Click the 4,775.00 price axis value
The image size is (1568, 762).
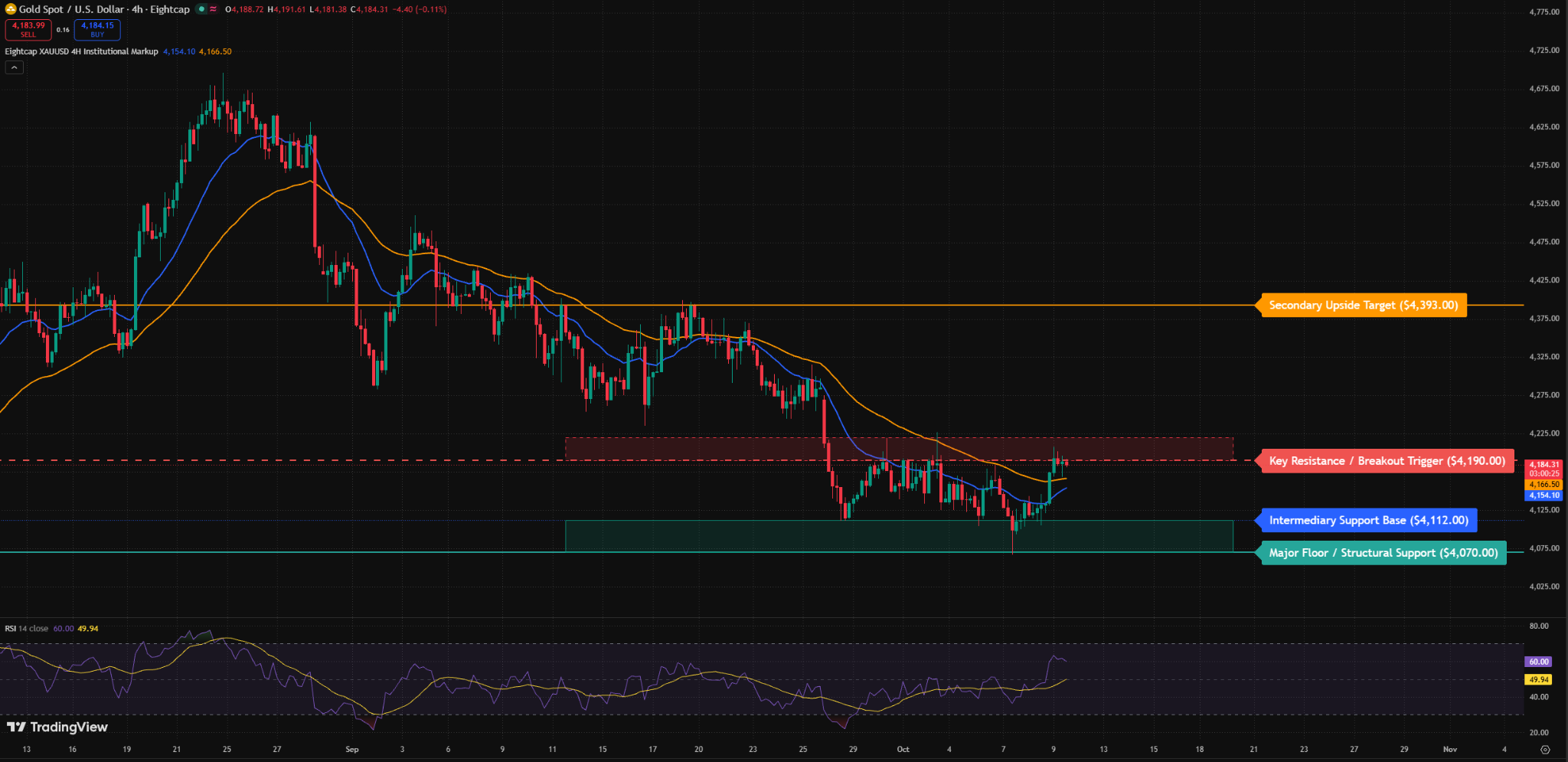pos(1544,12)
